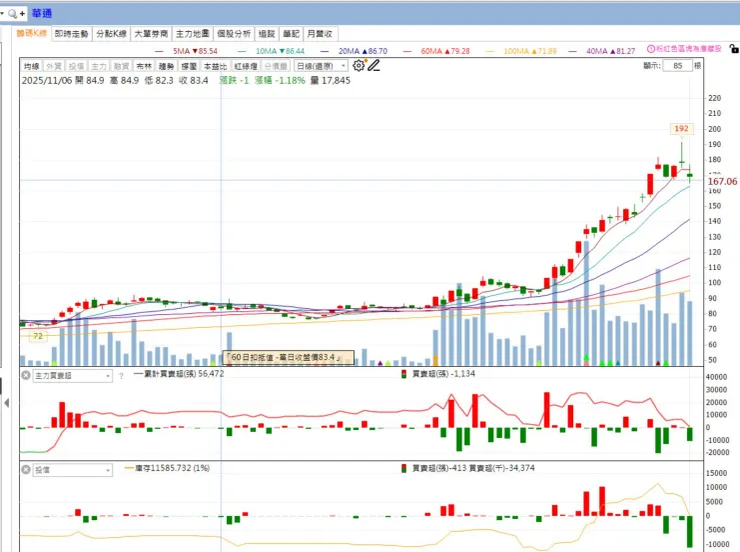Toggle the 紅綠燈 overlay button
The image size is (740, 552).
(x=245, y=66)
